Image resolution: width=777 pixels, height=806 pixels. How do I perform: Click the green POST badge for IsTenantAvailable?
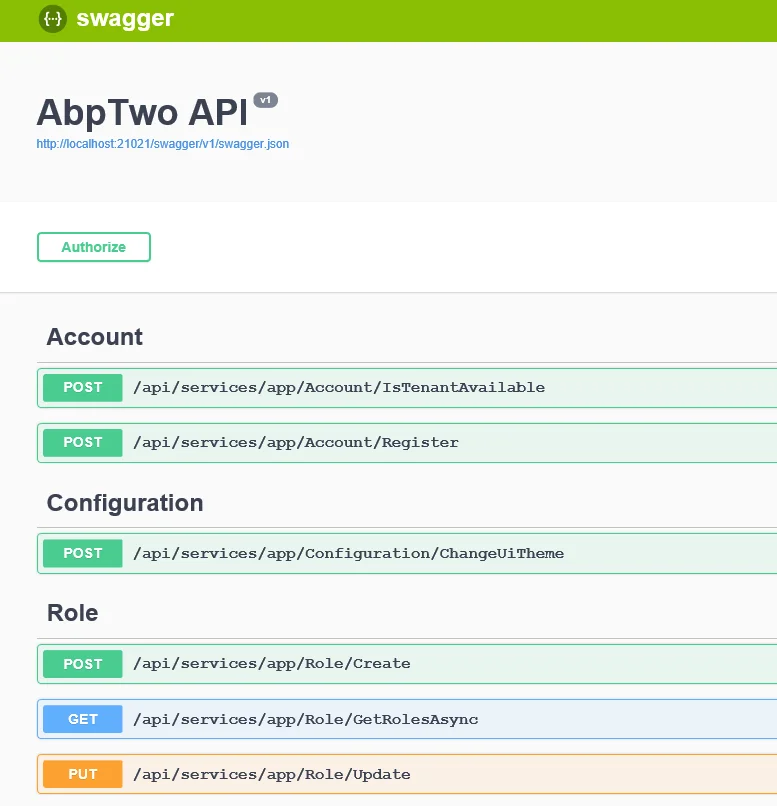(82, 387)
